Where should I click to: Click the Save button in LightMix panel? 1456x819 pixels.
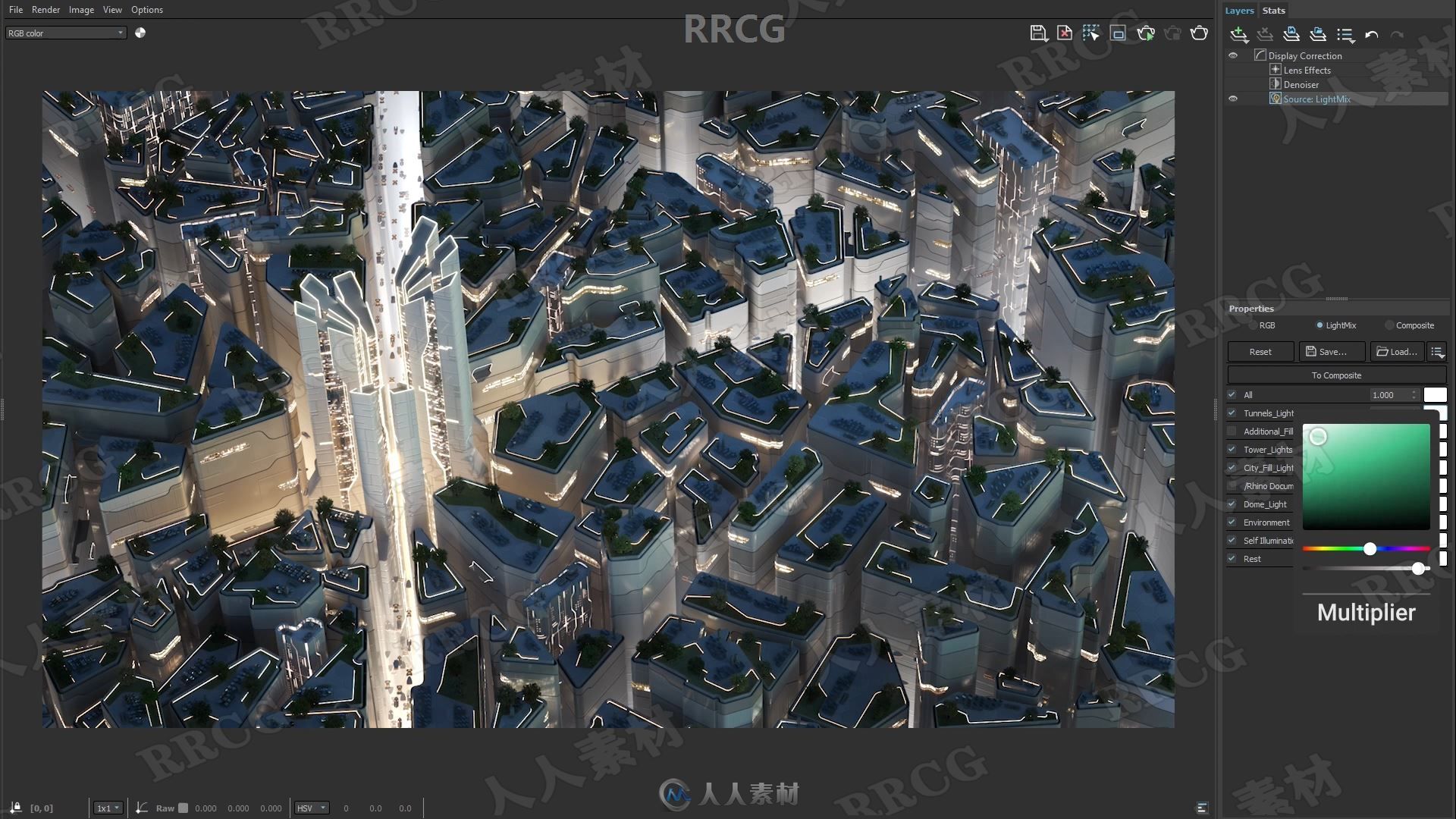point(1326,352)
